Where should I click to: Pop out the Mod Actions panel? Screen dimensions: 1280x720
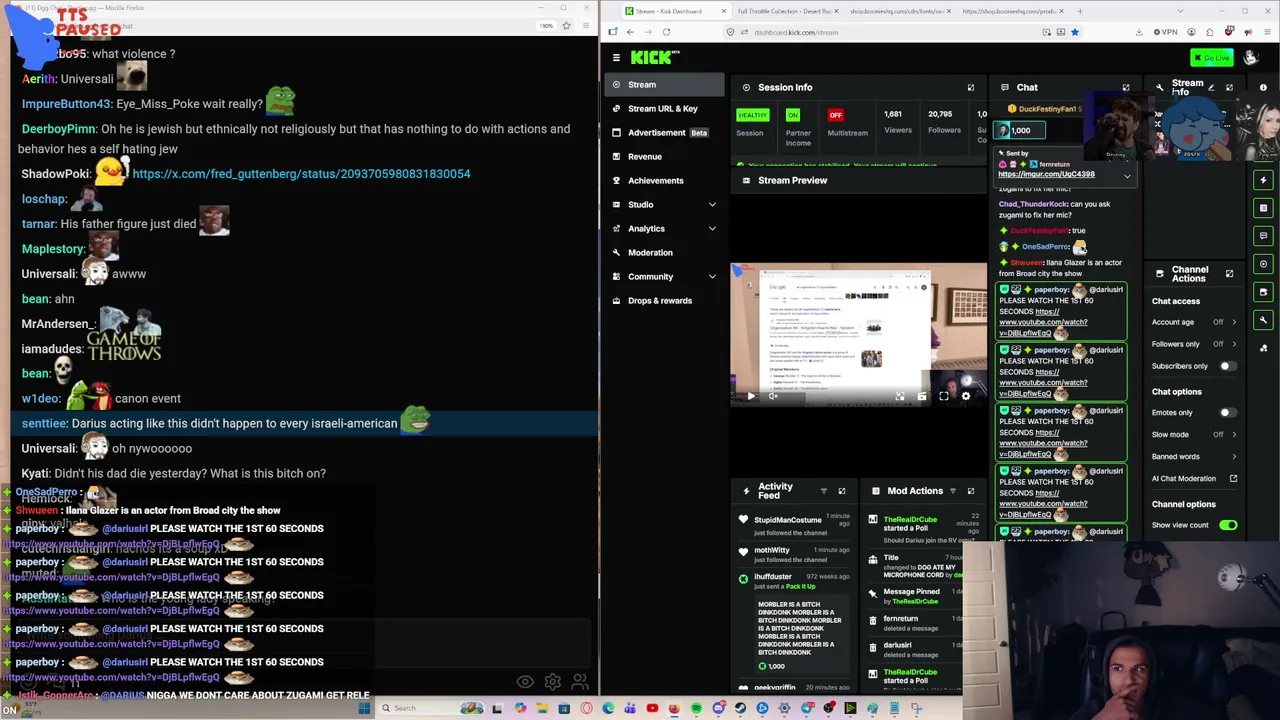[x=970, y=491]
